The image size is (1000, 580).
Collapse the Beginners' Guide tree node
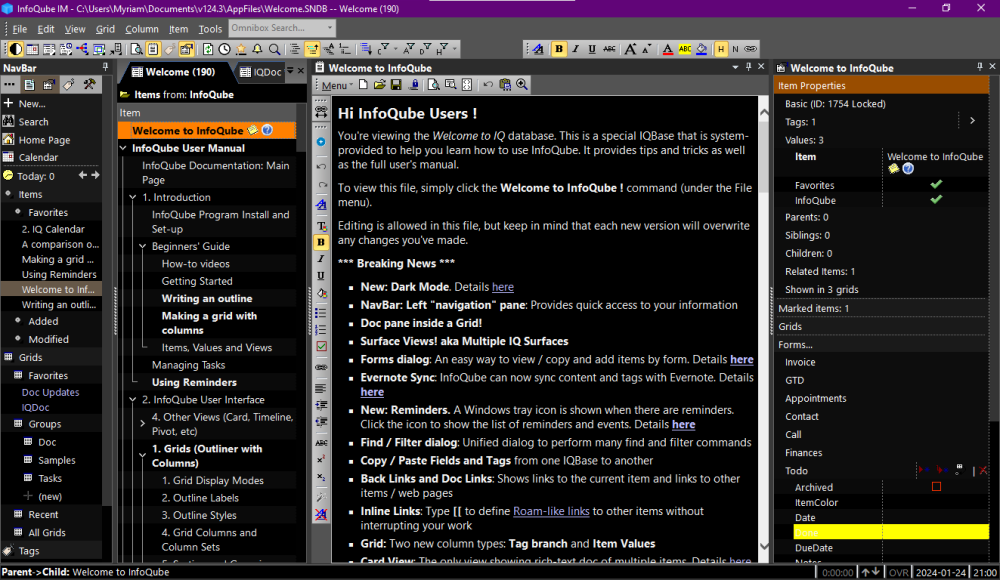[x=142, y=246]
